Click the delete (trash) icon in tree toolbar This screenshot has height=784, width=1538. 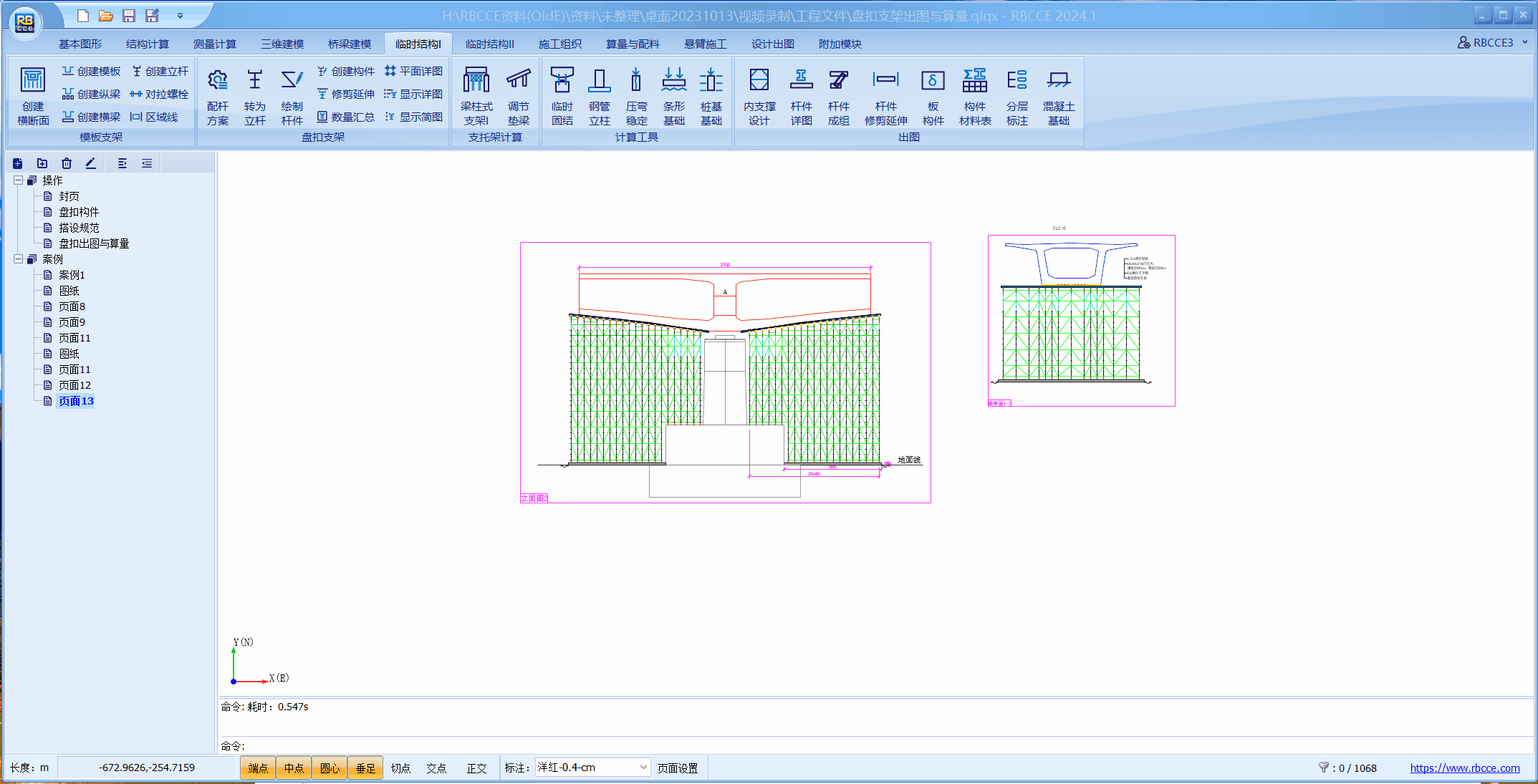pyautogui.click(x=67, y=163)
